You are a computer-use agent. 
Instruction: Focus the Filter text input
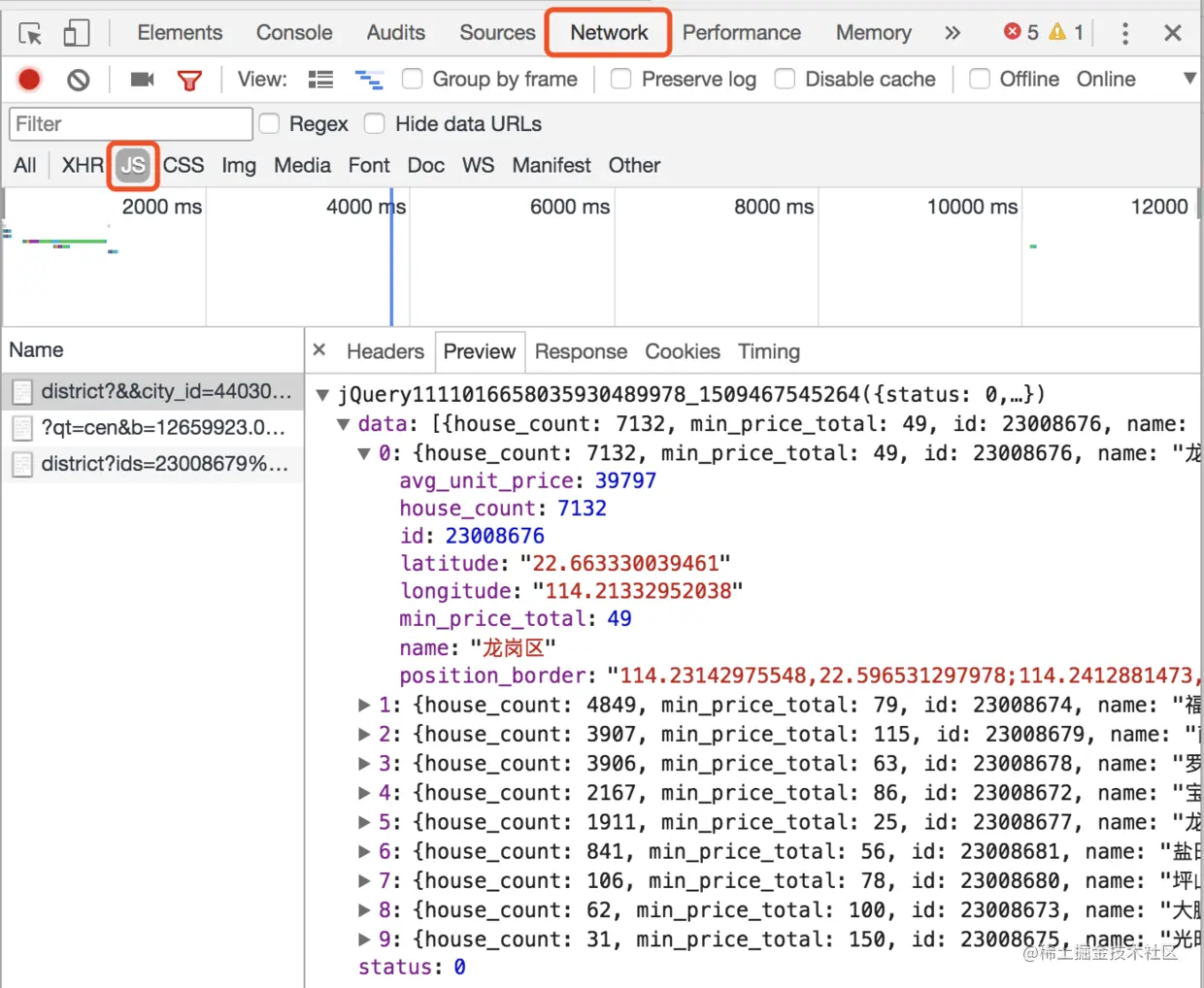click(131, 124)
